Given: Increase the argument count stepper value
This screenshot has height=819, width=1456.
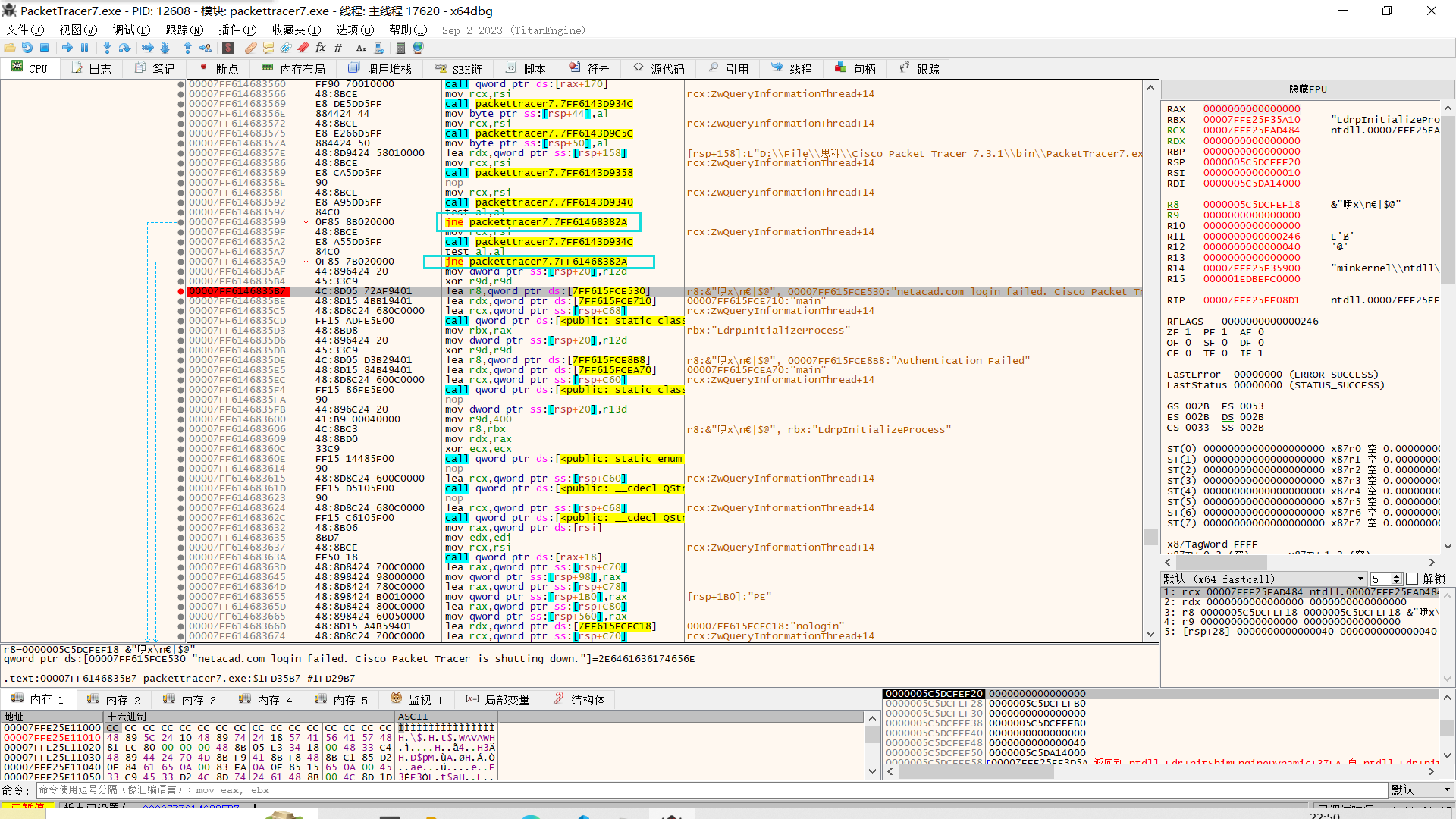Looking at the screenshot, I should coord(1397,576).
